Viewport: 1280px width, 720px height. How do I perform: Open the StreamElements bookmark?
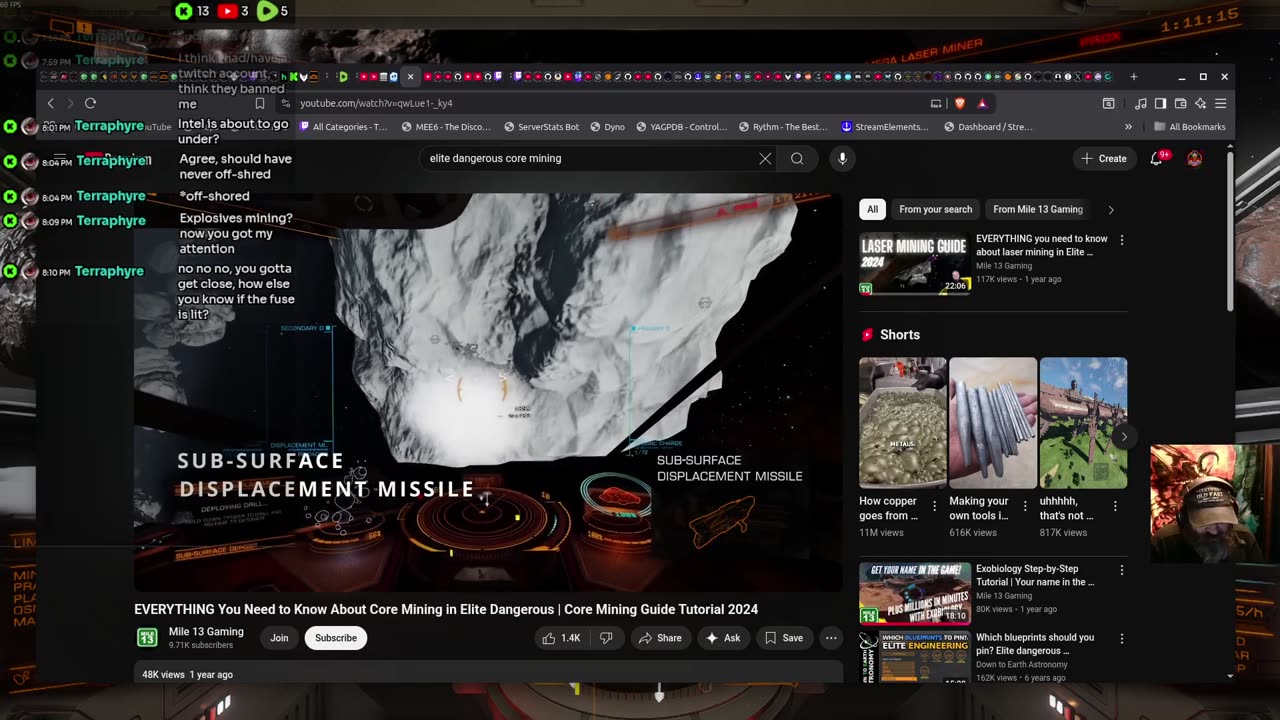[x=885, y=127]
